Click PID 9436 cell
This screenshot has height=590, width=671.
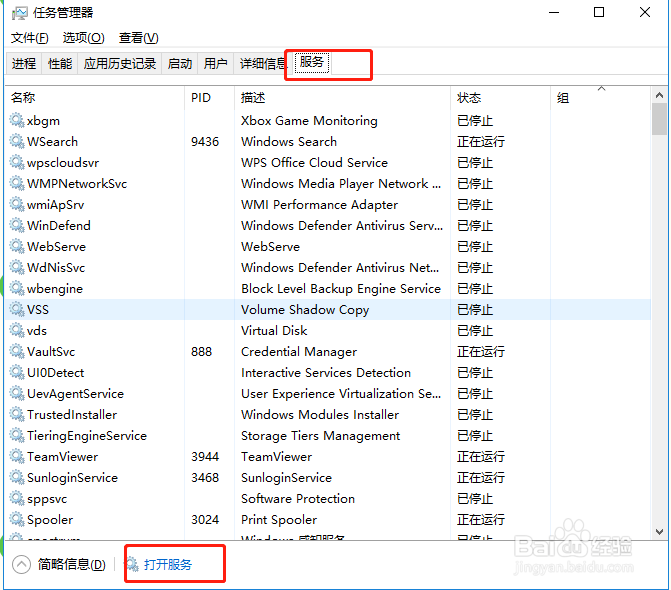(205, 142)
